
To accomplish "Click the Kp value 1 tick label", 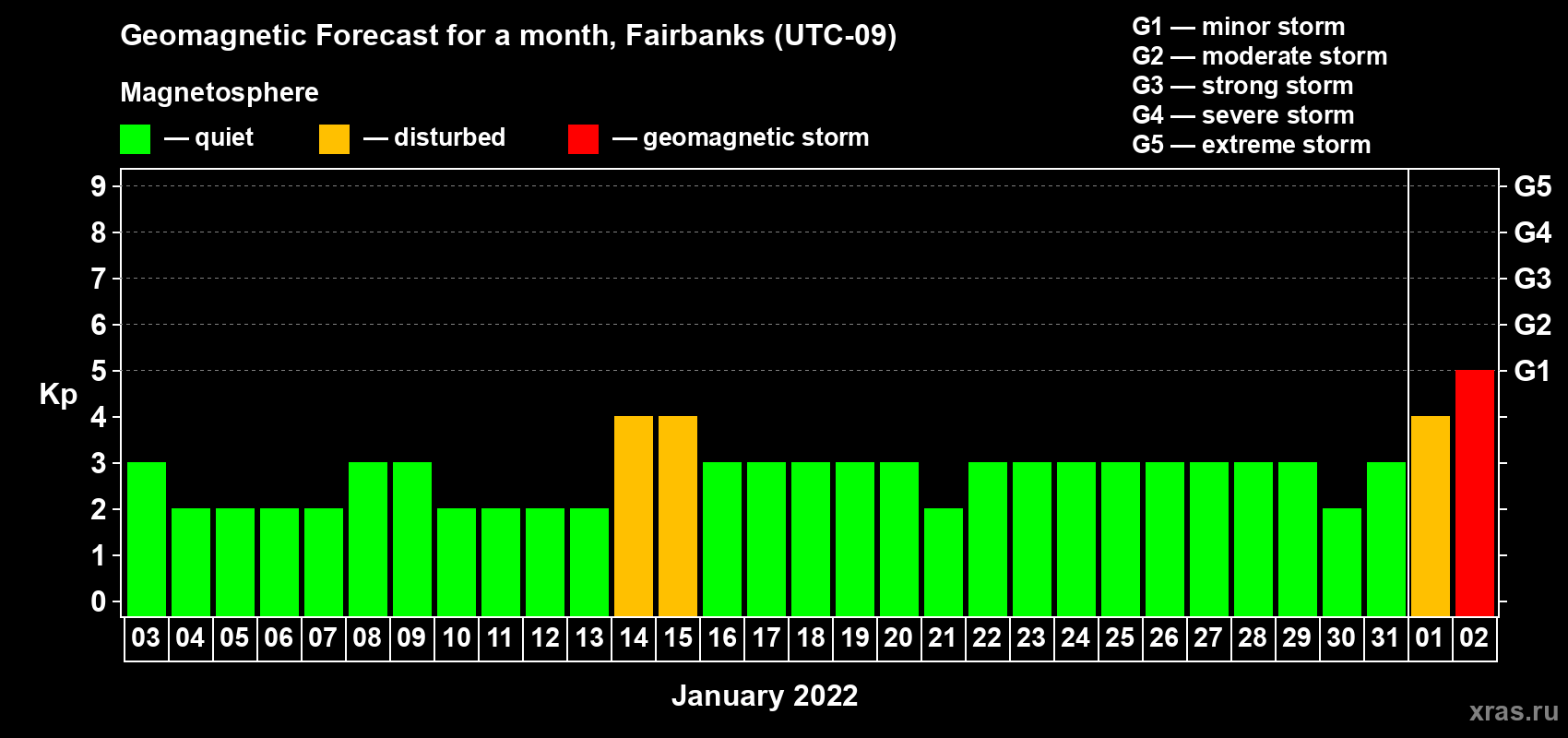I will [99, 555].
